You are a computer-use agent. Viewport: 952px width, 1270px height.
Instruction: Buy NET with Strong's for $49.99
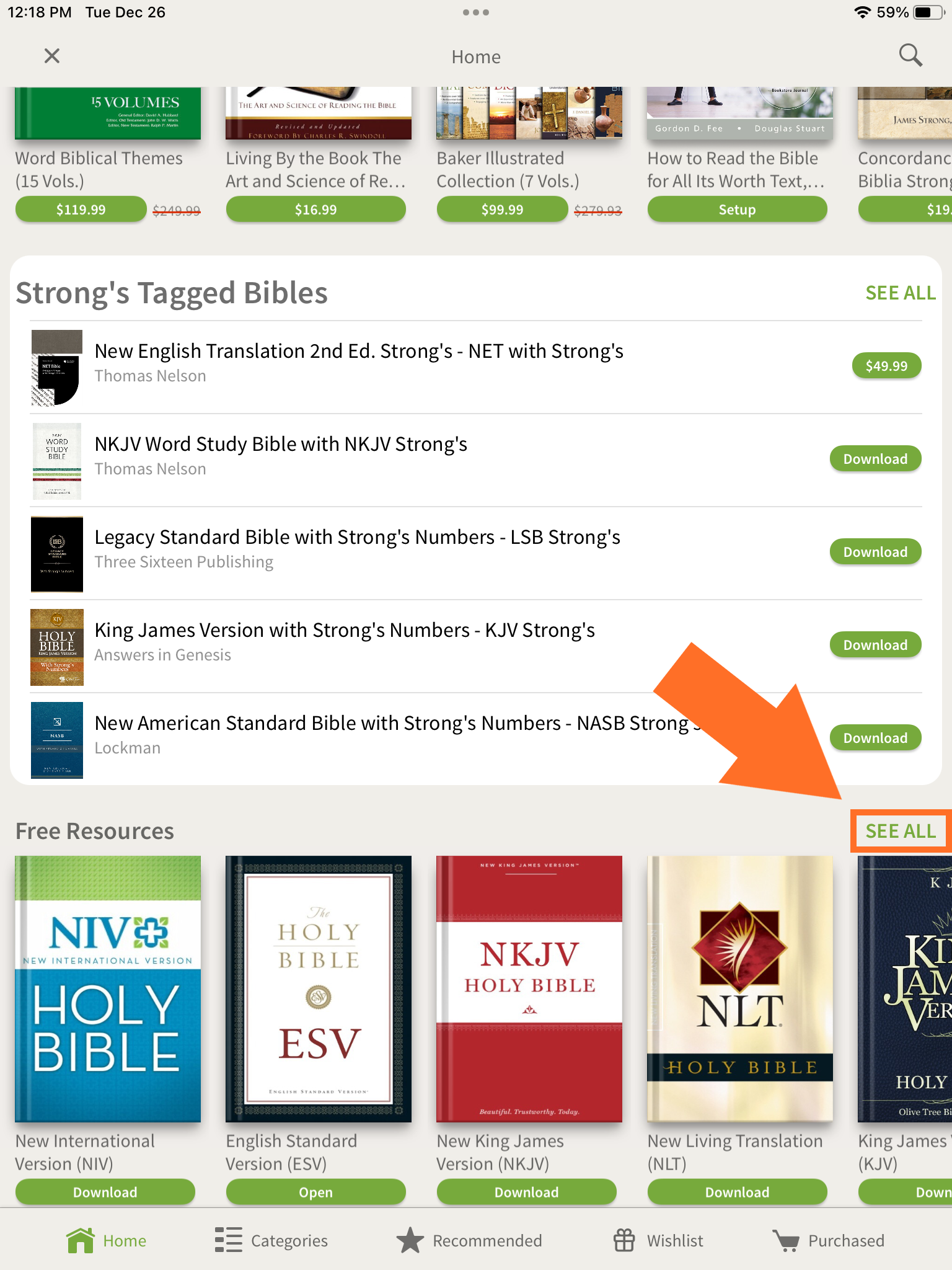point(886,366)
